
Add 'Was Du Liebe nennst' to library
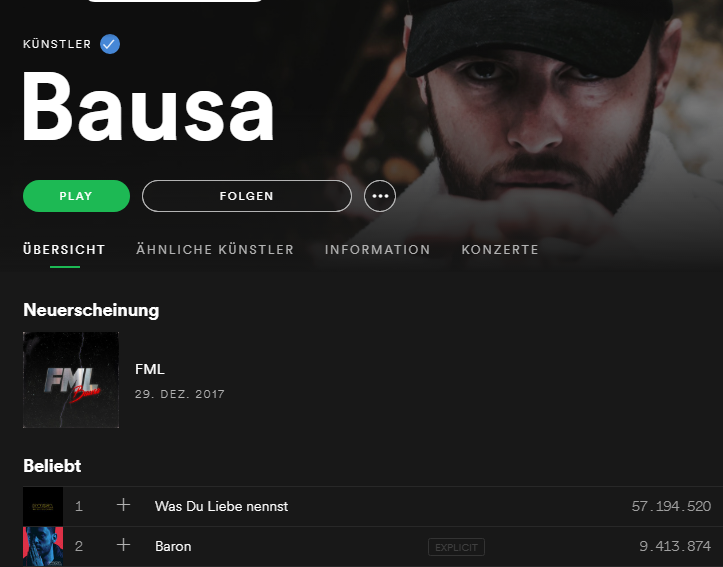[x=123, y=505]
